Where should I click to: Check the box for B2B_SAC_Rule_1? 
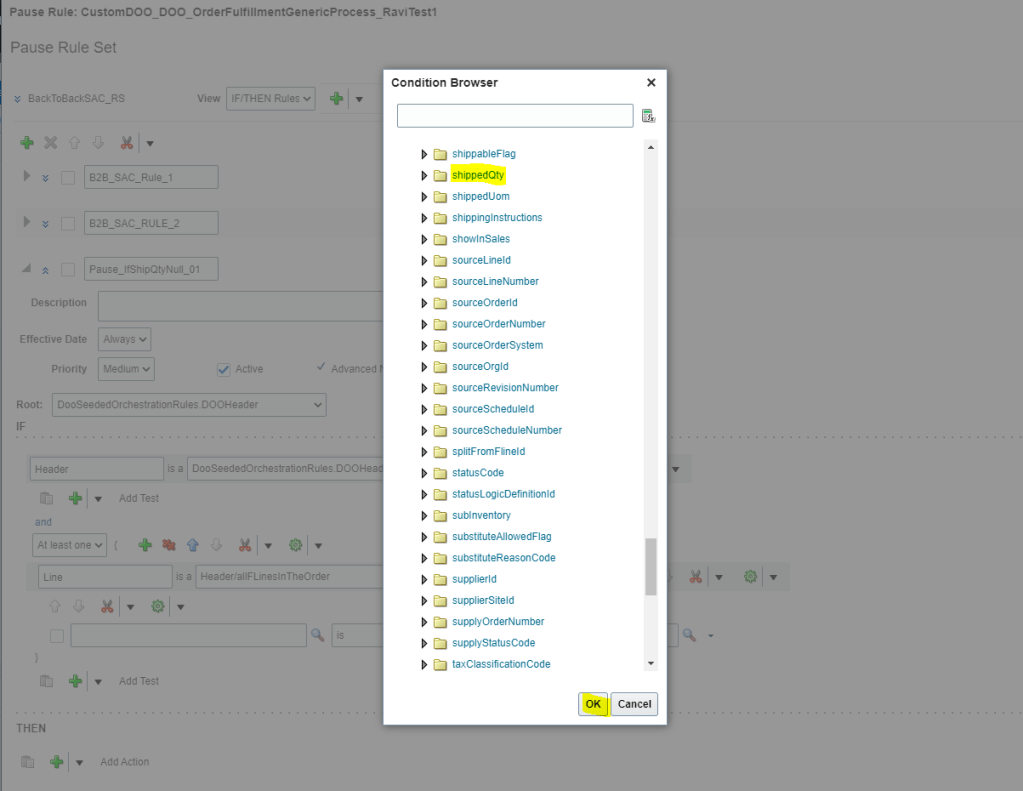pyautogui.click(x=68, y=178)
